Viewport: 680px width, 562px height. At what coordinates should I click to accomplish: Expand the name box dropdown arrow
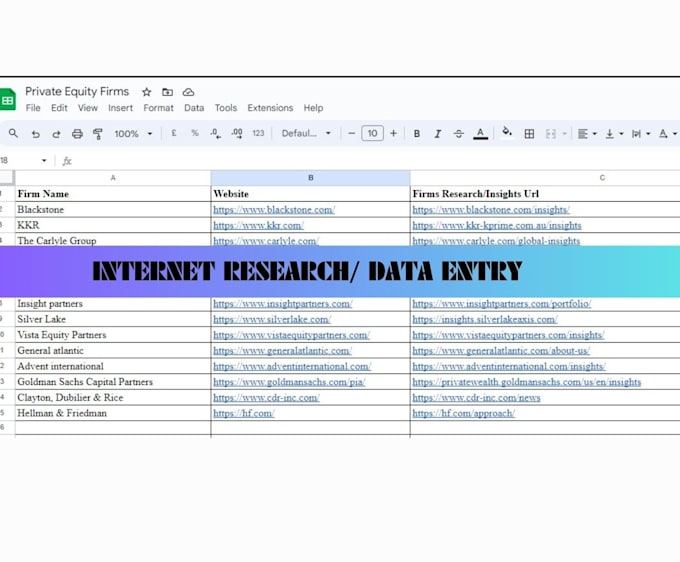44,160
